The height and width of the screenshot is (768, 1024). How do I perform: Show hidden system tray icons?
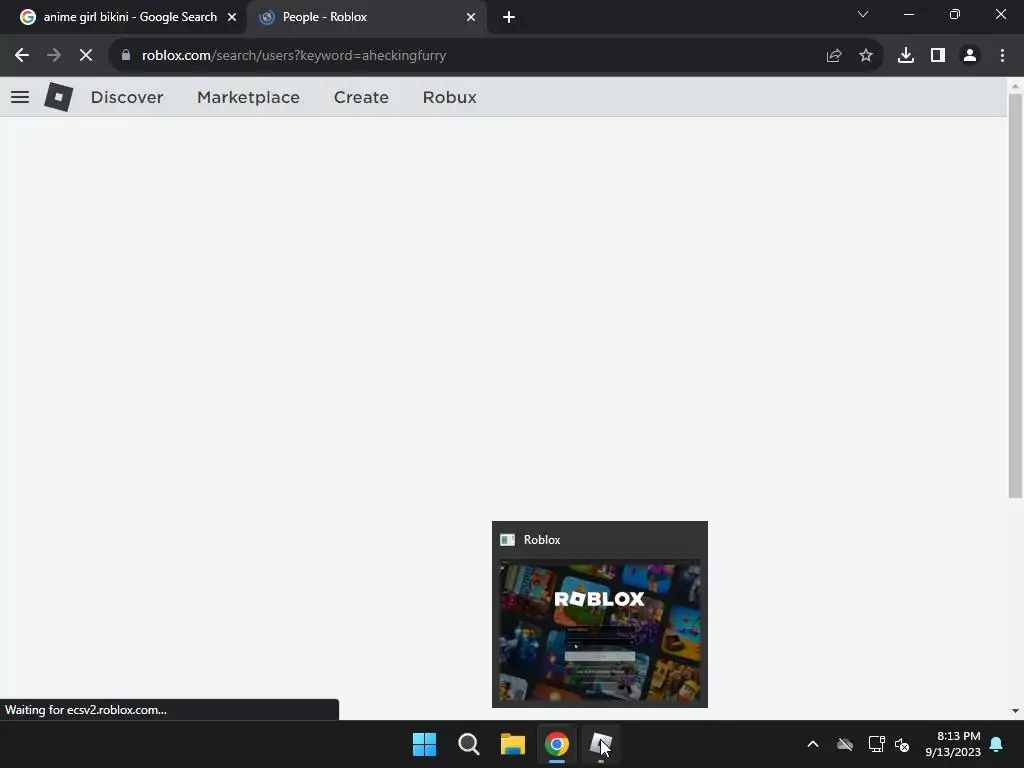tap(813, 744)
